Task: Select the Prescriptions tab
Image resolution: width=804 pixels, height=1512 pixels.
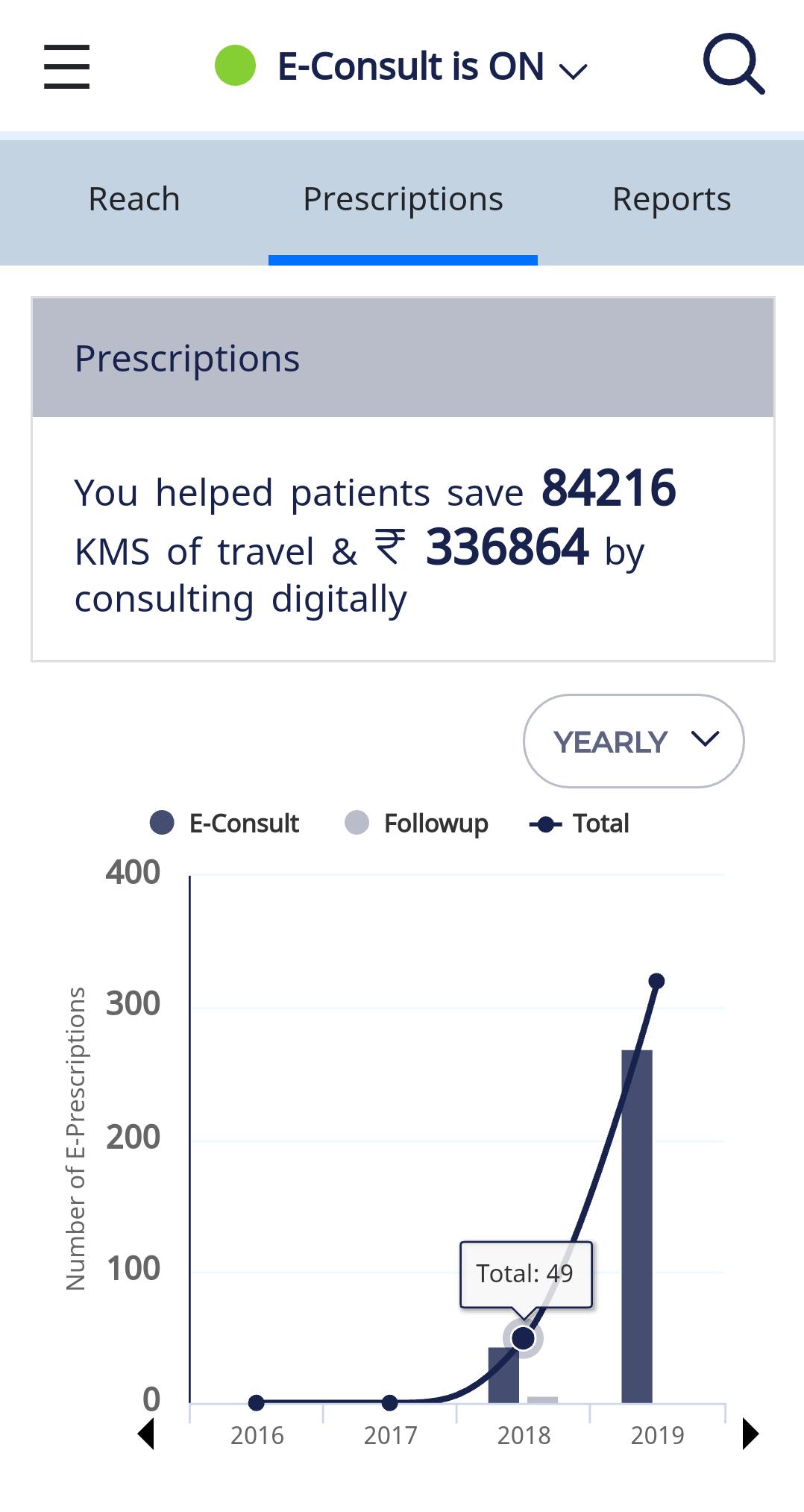Action: coord(403,199)
